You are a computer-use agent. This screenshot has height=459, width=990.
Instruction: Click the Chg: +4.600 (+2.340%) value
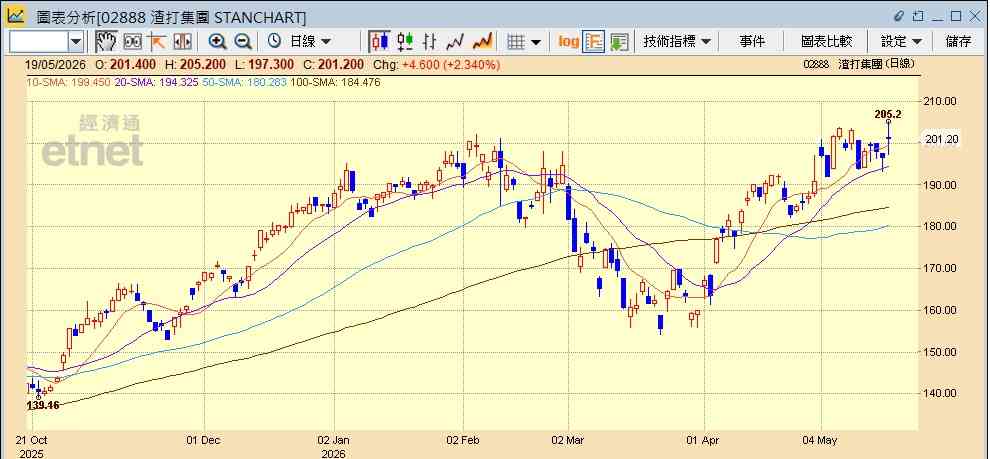point(437,64)
